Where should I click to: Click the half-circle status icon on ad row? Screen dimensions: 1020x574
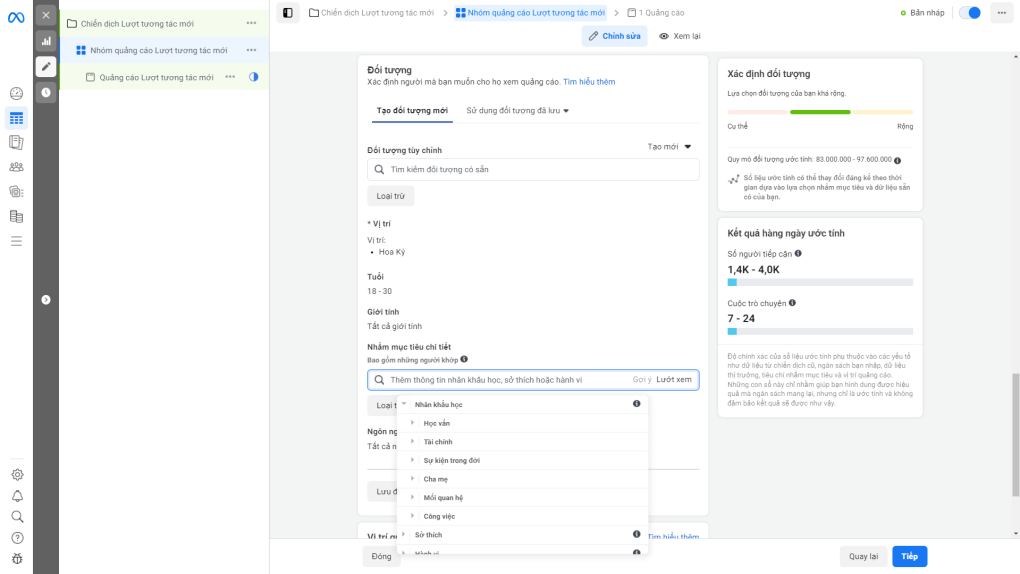[254, 77]
